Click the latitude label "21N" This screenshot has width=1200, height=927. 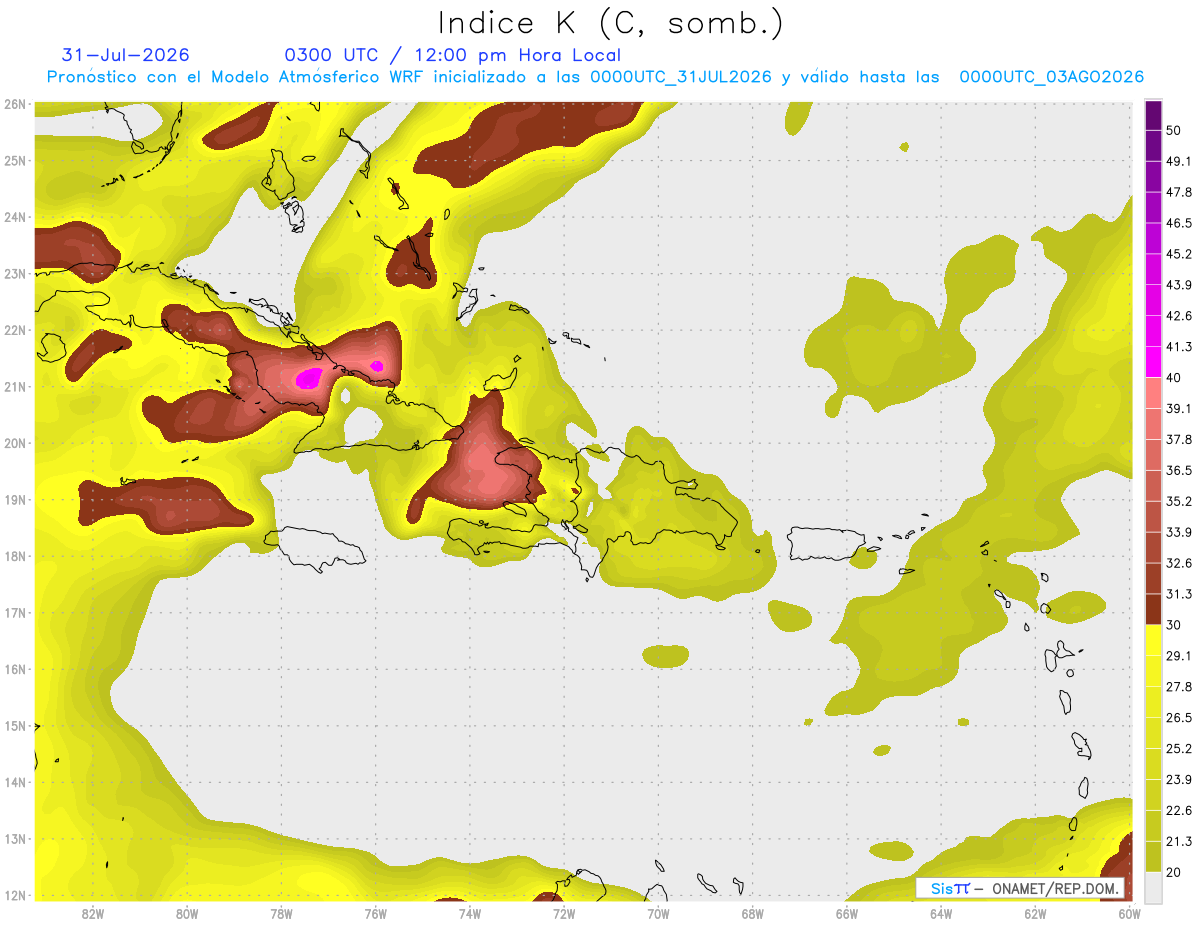pos(15,387)
